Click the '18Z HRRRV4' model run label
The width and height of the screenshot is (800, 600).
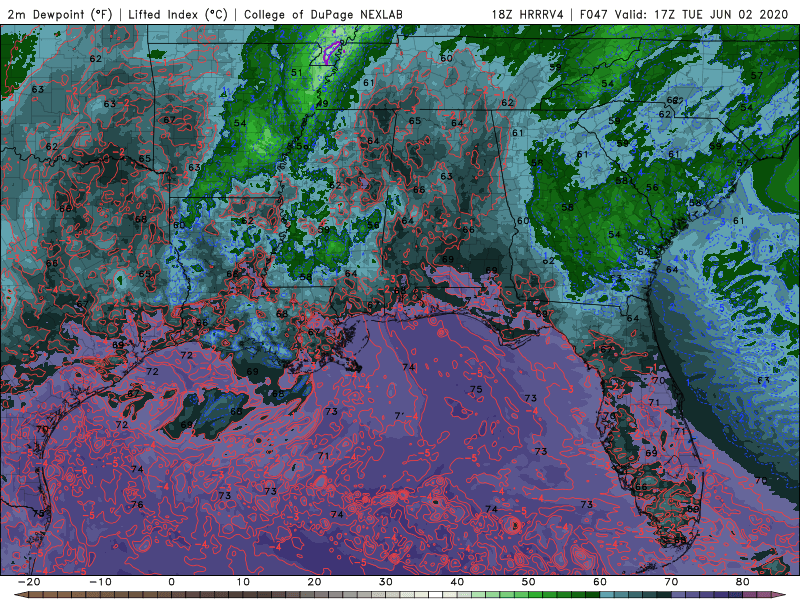[x=528, y=15]
